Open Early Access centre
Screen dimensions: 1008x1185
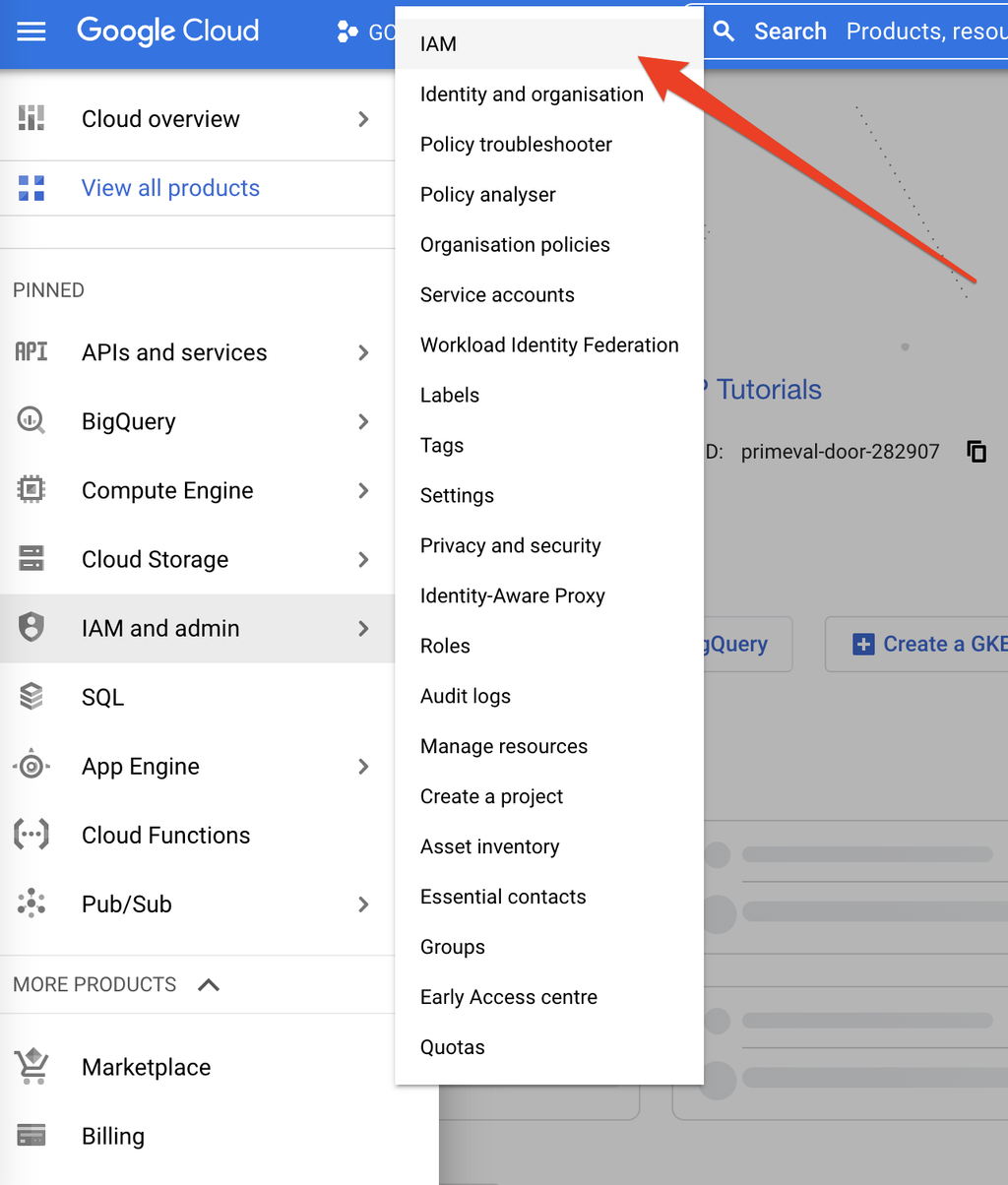(549, 998)
